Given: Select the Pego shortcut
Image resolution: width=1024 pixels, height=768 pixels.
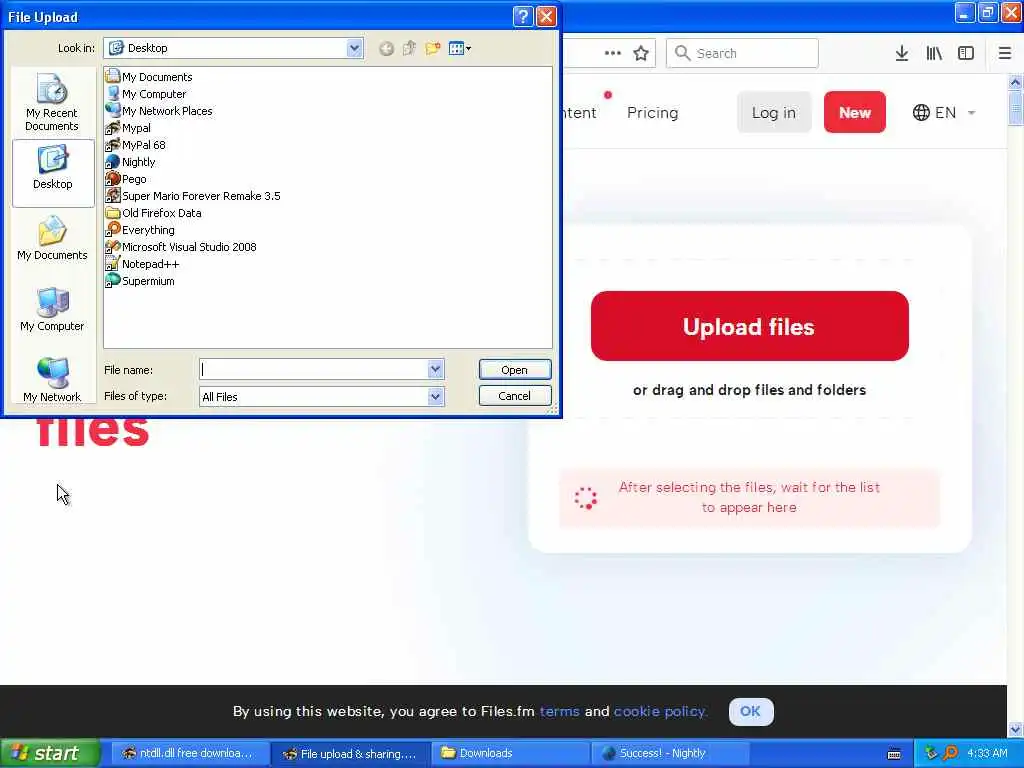Looking at the screenshot, I should point(127,179).
